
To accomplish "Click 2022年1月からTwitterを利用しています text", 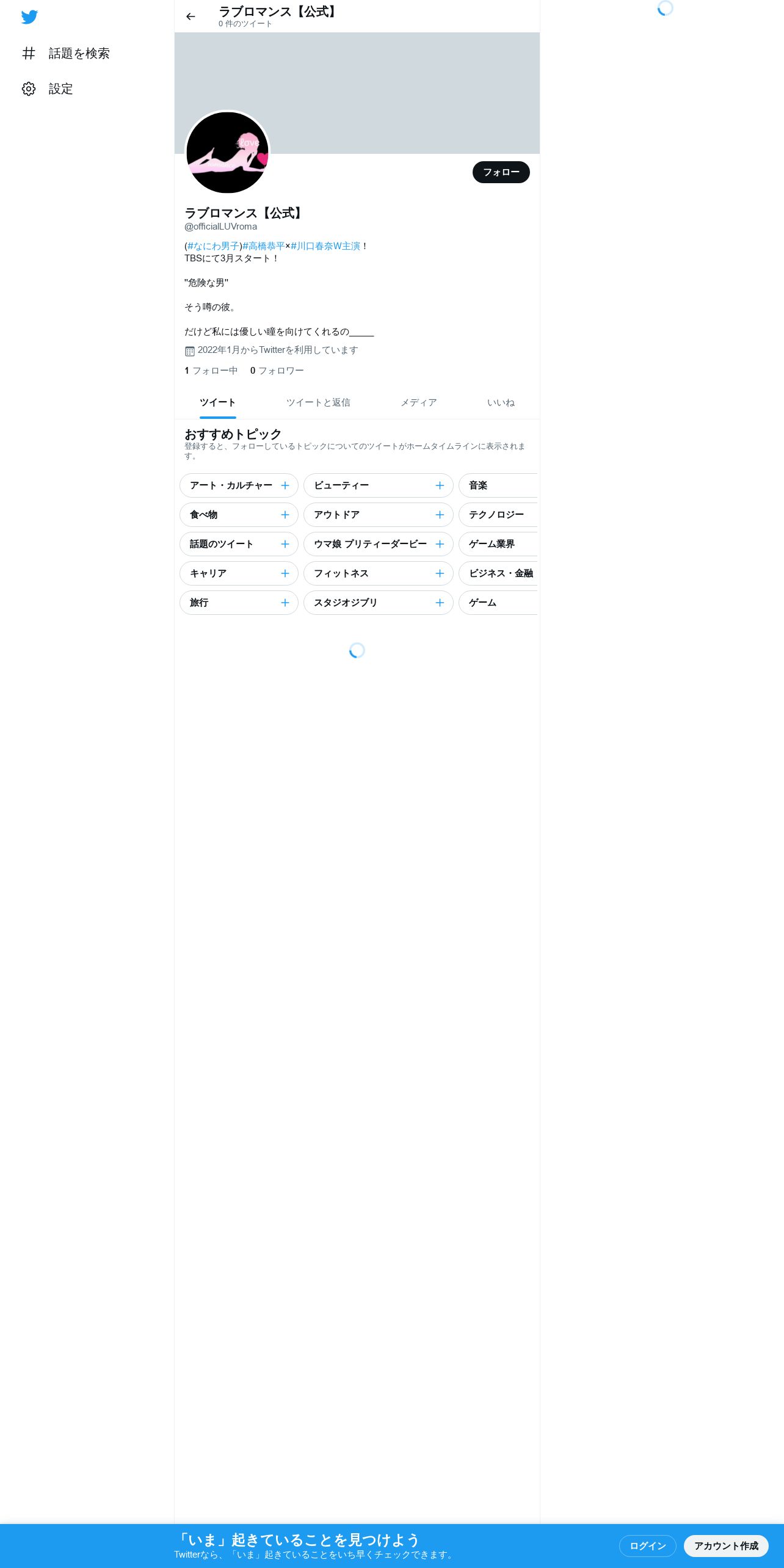I will point(278,350).
